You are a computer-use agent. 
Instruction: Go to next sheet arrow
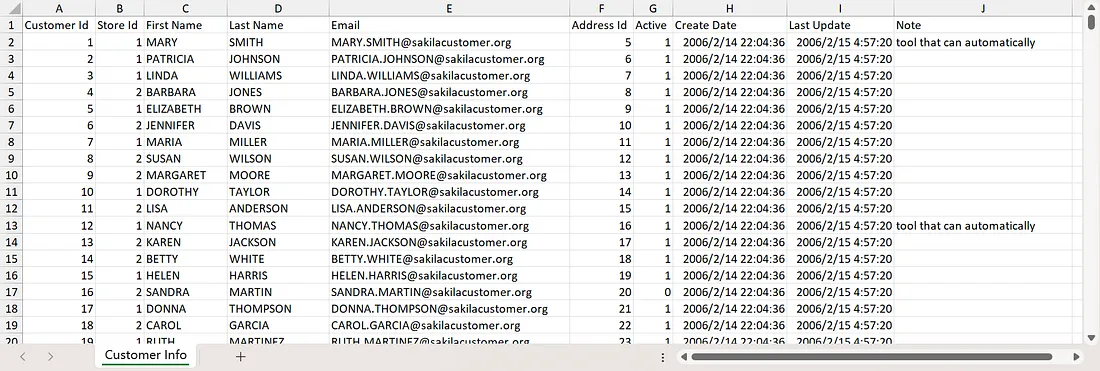click(50, 356)
